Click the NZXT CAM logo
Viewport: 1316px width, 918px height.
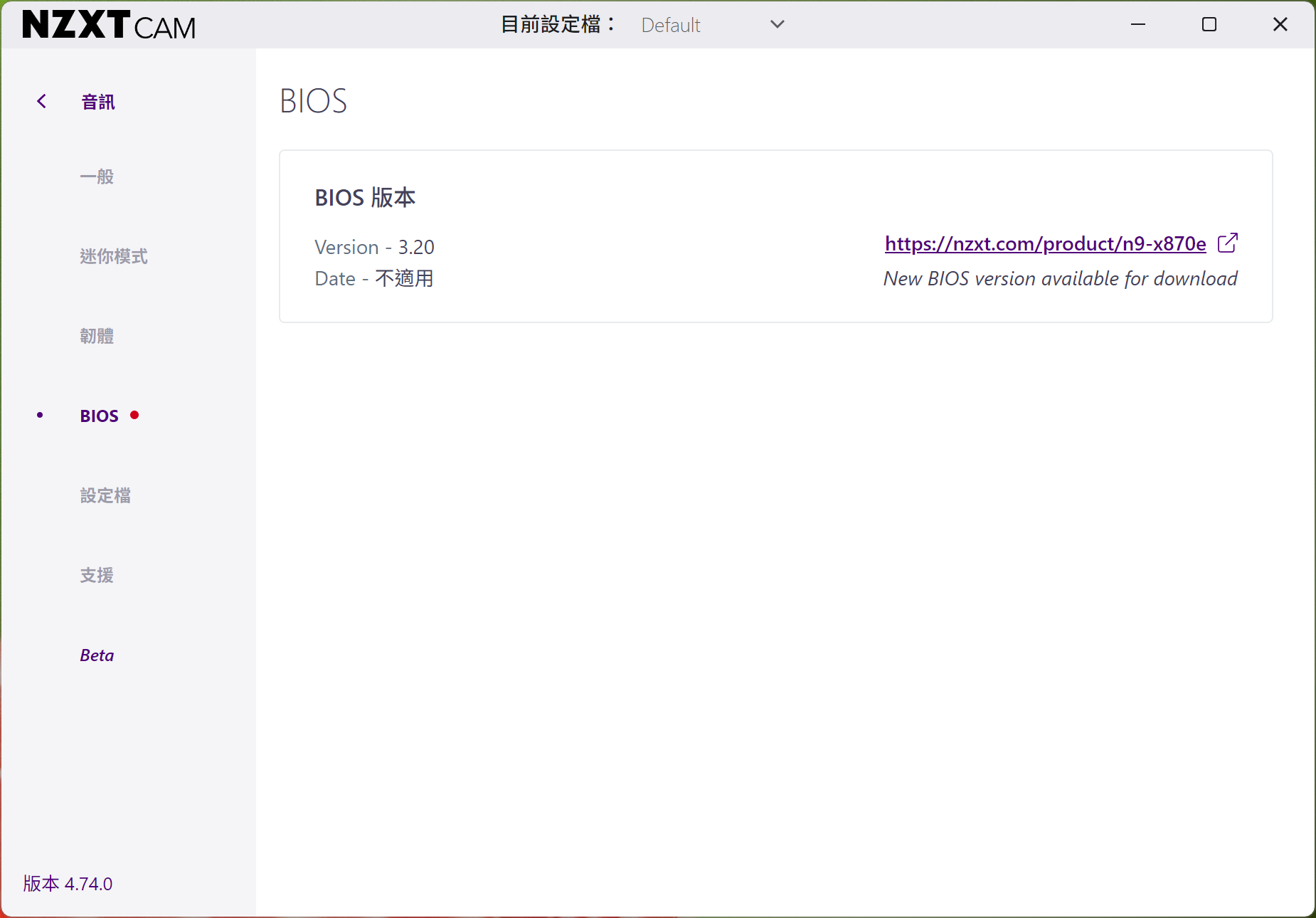[109, 25]
